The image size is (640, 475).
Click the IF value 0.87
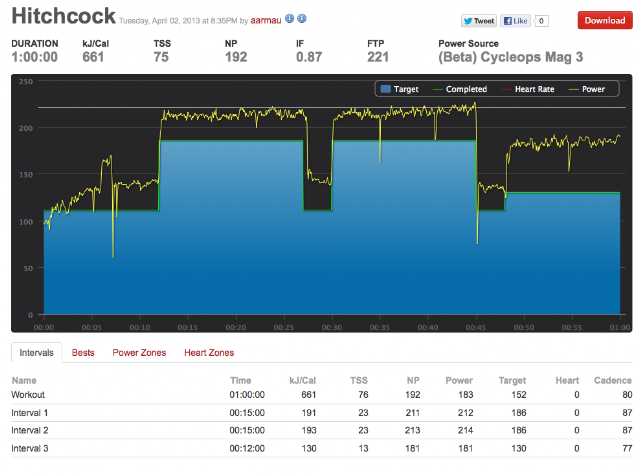point(309,57)
